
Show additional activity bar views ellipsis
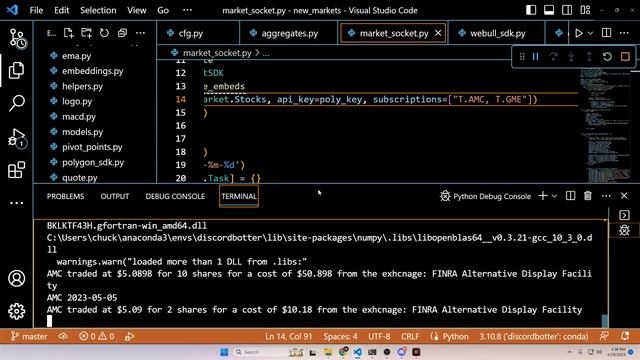17,203
